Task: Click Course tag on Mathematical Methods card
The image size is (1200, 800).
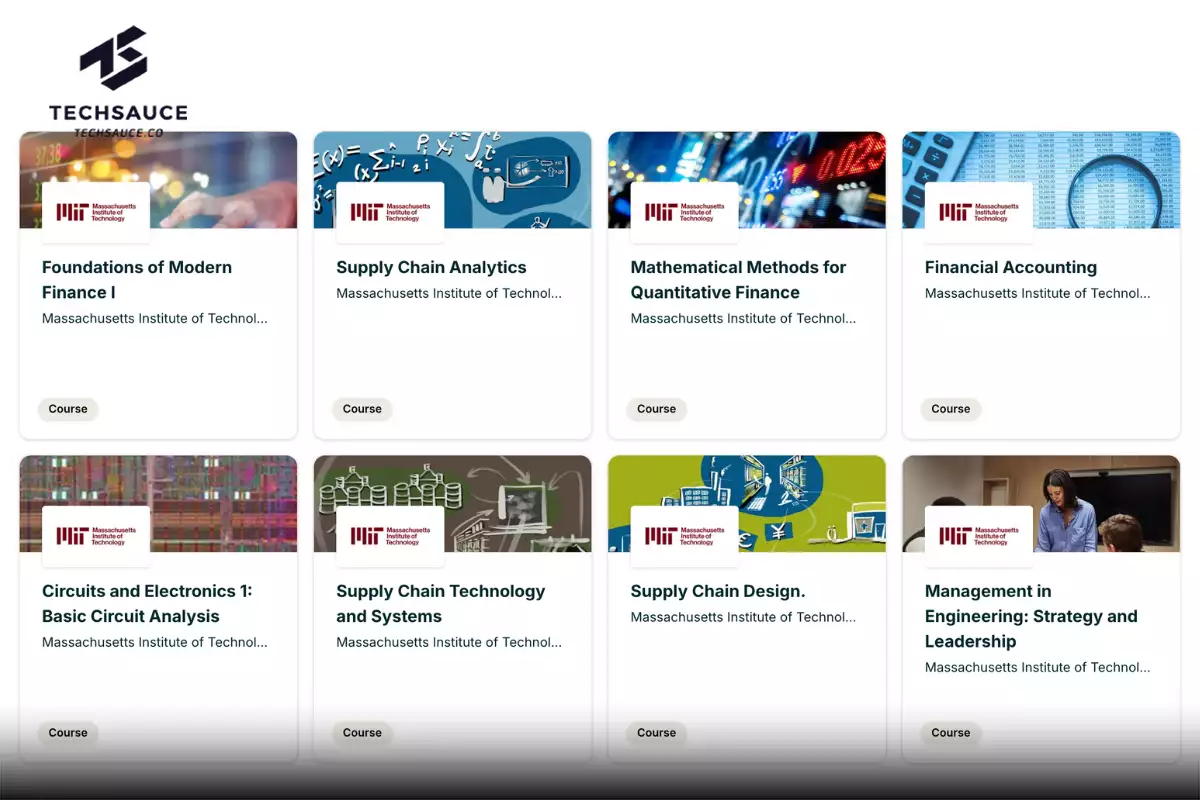Action: (x=656, y=409)
